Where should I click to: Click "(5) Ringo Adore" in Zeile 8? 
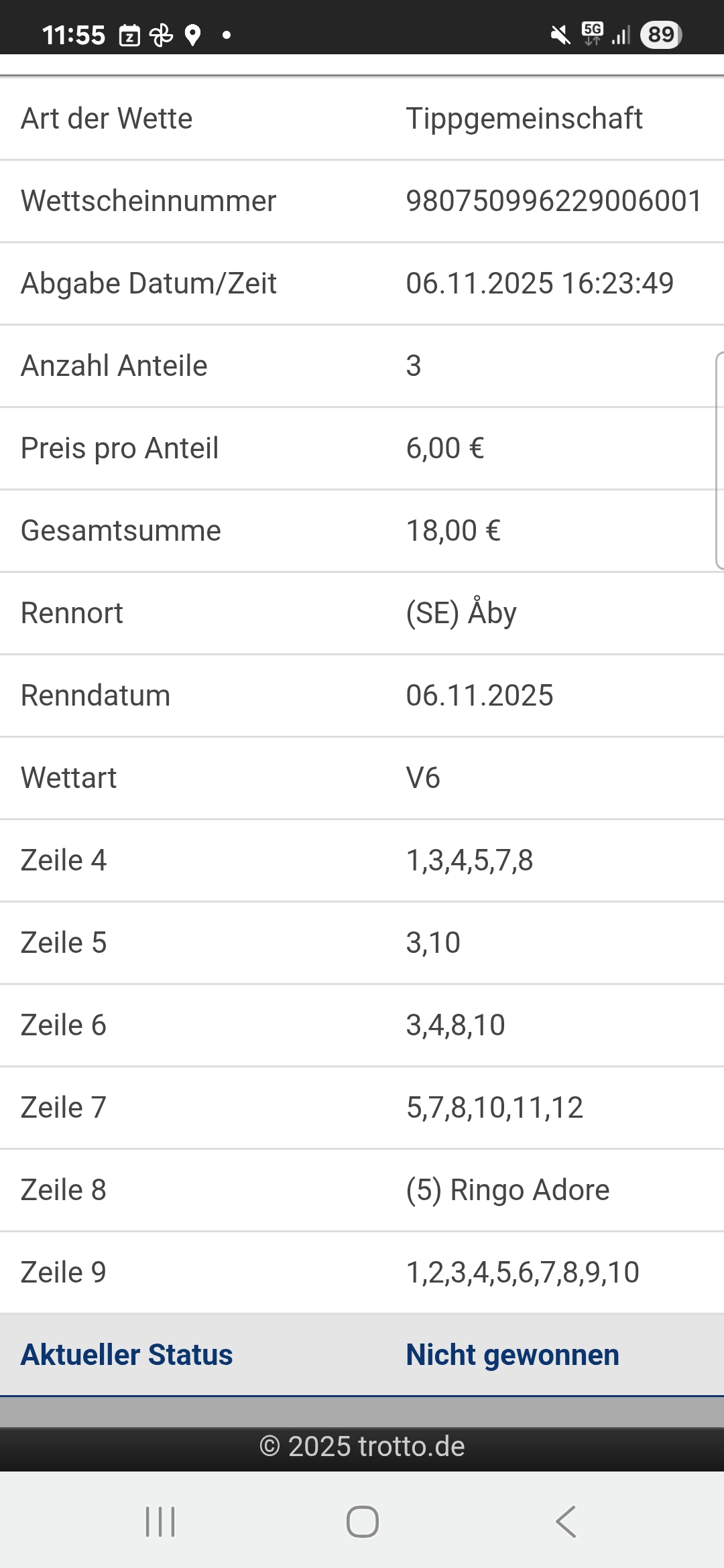507,1190
